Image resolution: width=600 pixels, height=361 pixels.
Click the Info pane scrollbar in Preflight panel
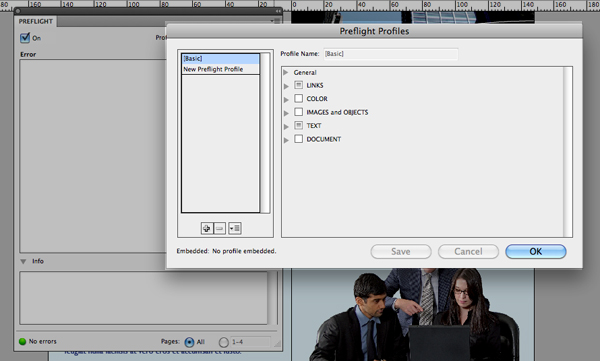point(272,298)
